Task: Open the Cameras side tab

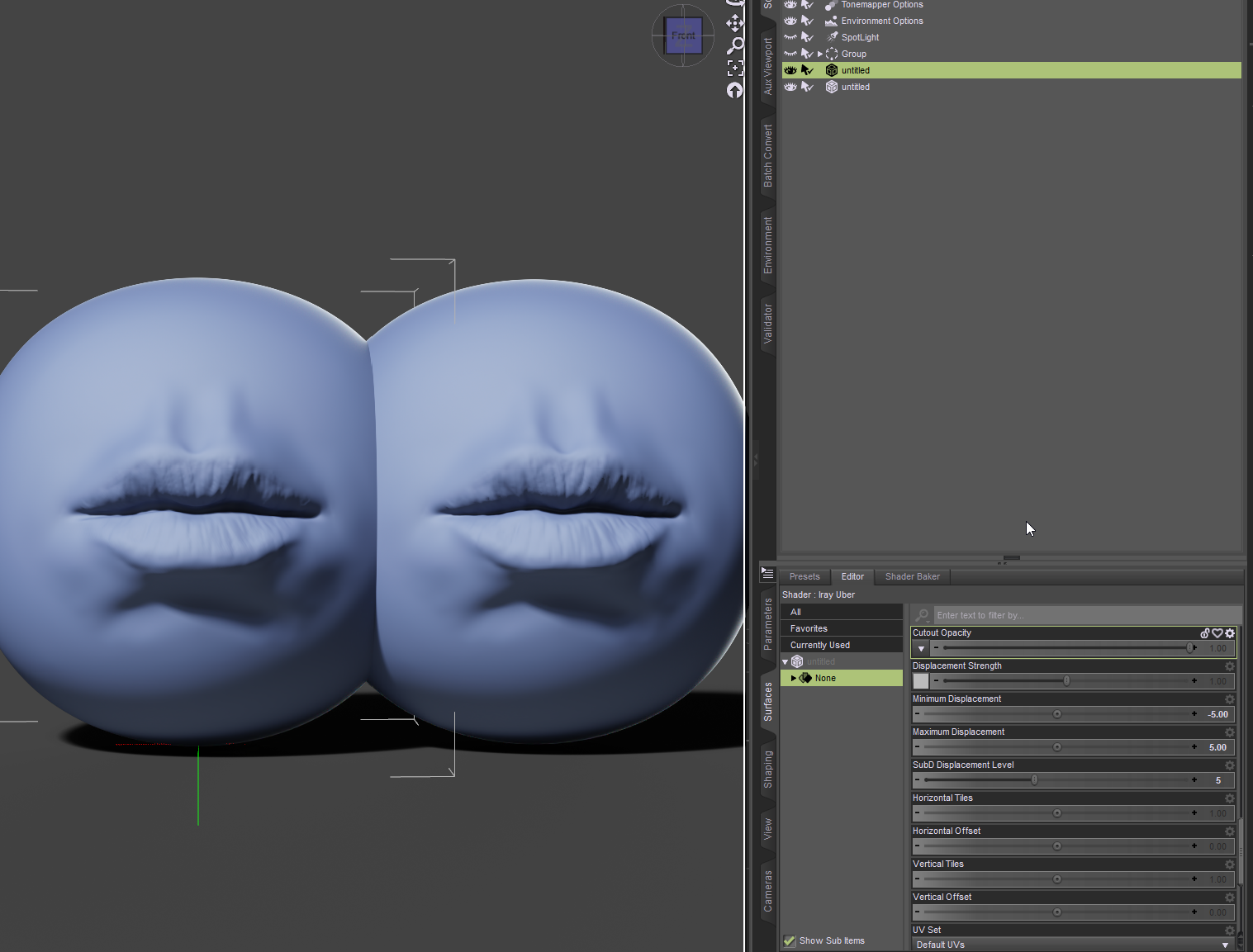Action: tap(767, 891)
